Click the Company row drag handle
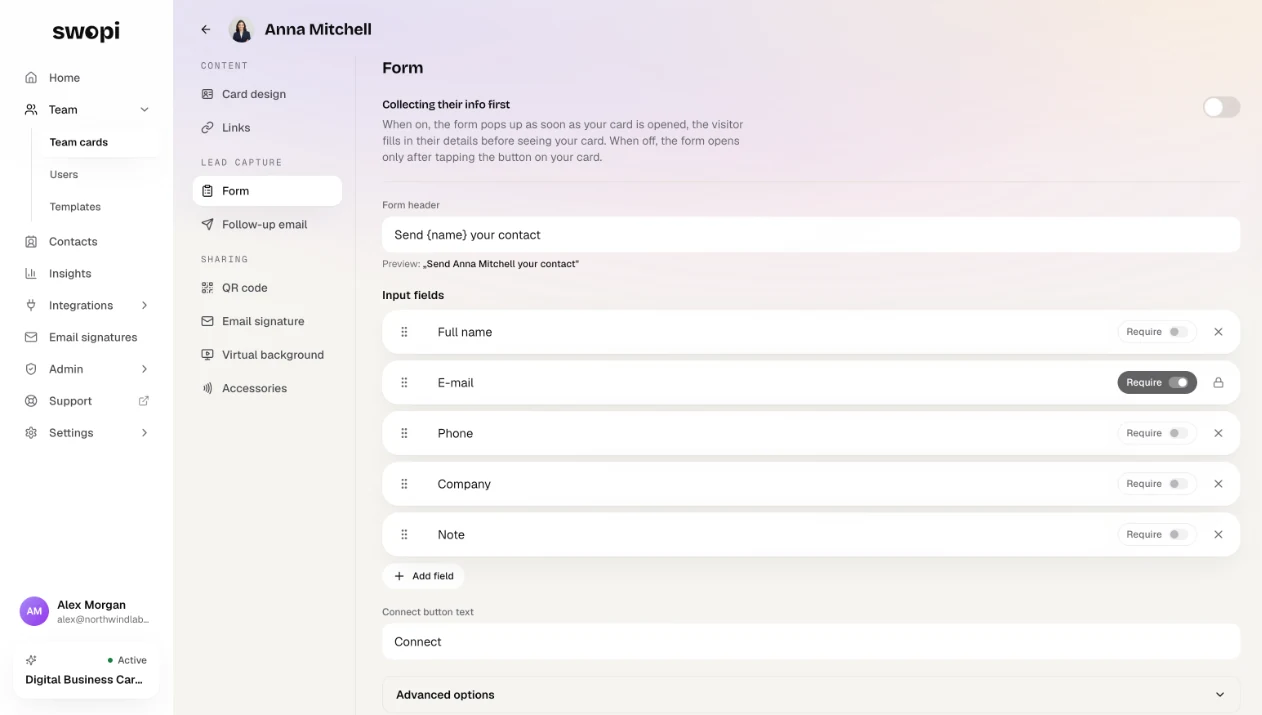The height and width of the screenshot is (715, 1262). (x=405, y=484)
